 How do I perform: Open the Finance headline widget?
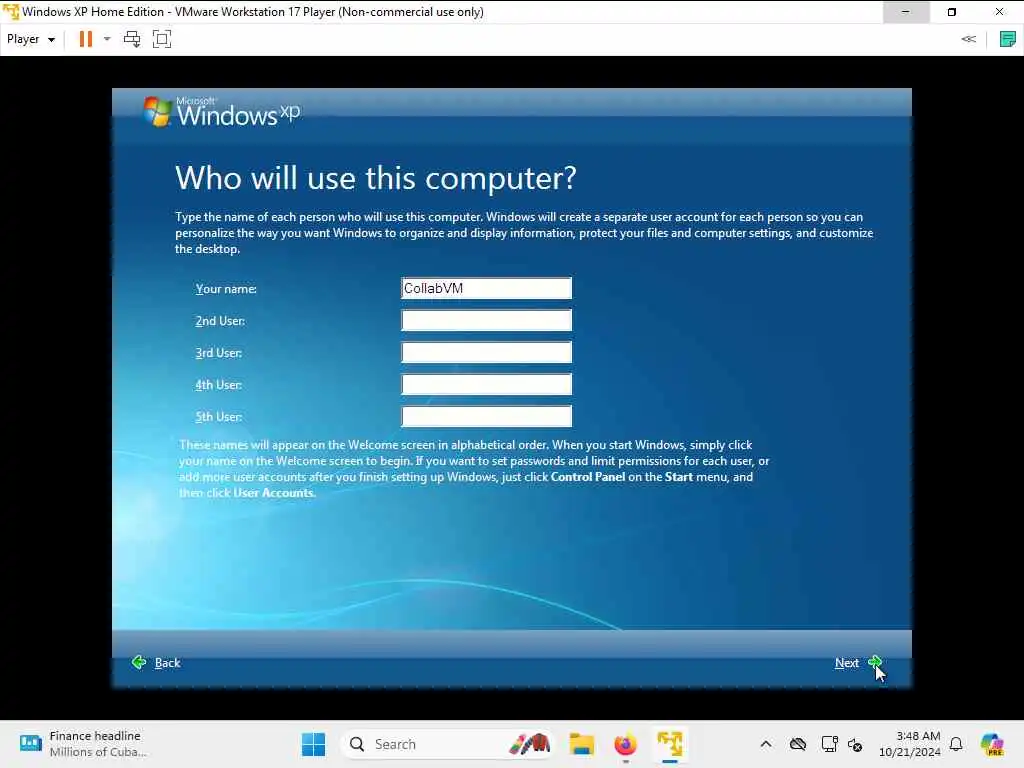pyautogui.click(x=84, y=744)
